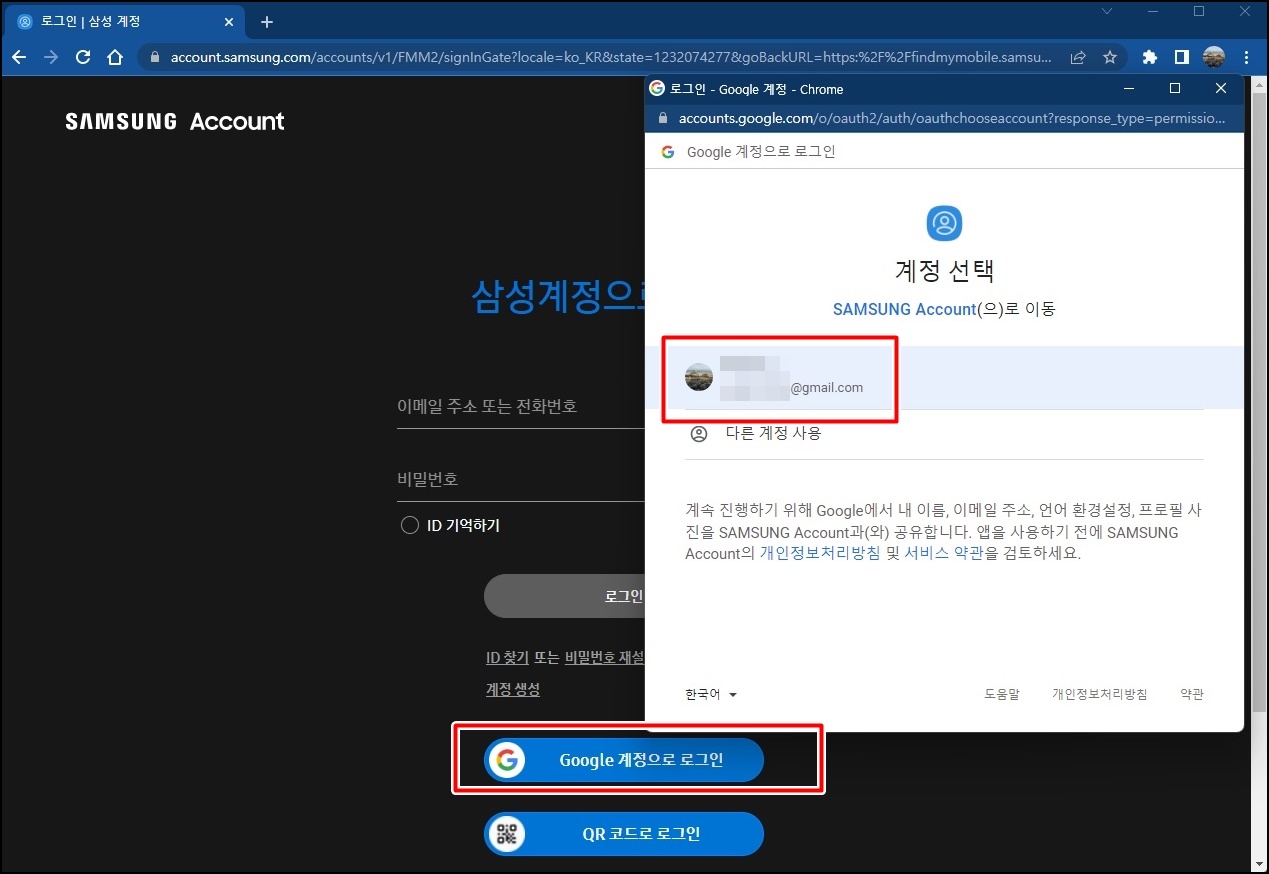The width and height of the screenshot is (1269, 874).
Task: Open 서비스 약관 link in consent text
Action: [944, 553]
